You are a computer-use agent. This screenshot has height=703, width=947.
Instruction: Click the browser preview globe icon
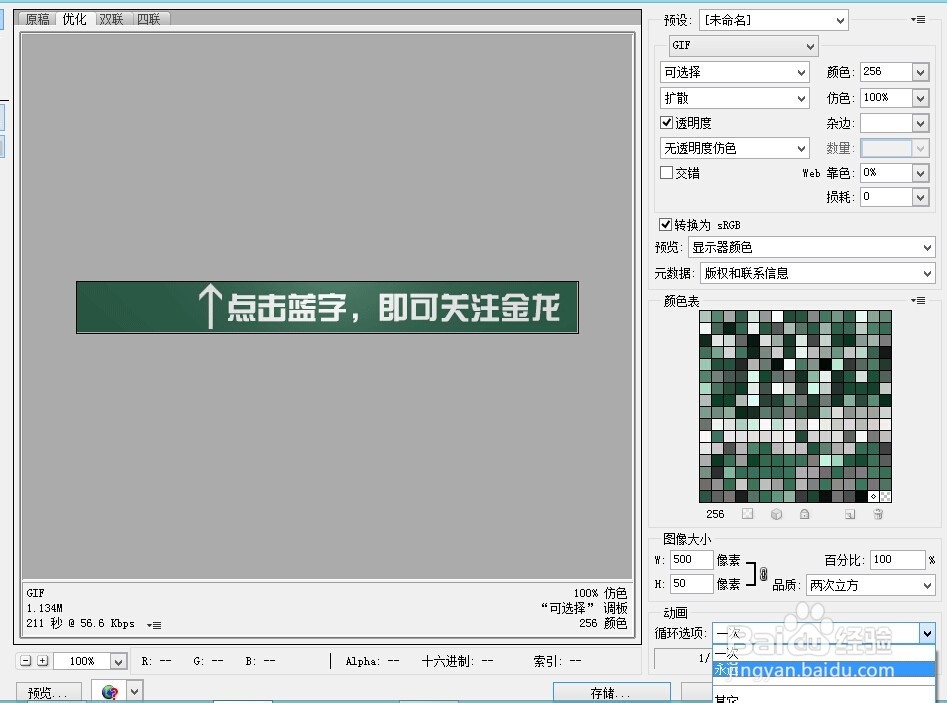click(x=109, y=692)
